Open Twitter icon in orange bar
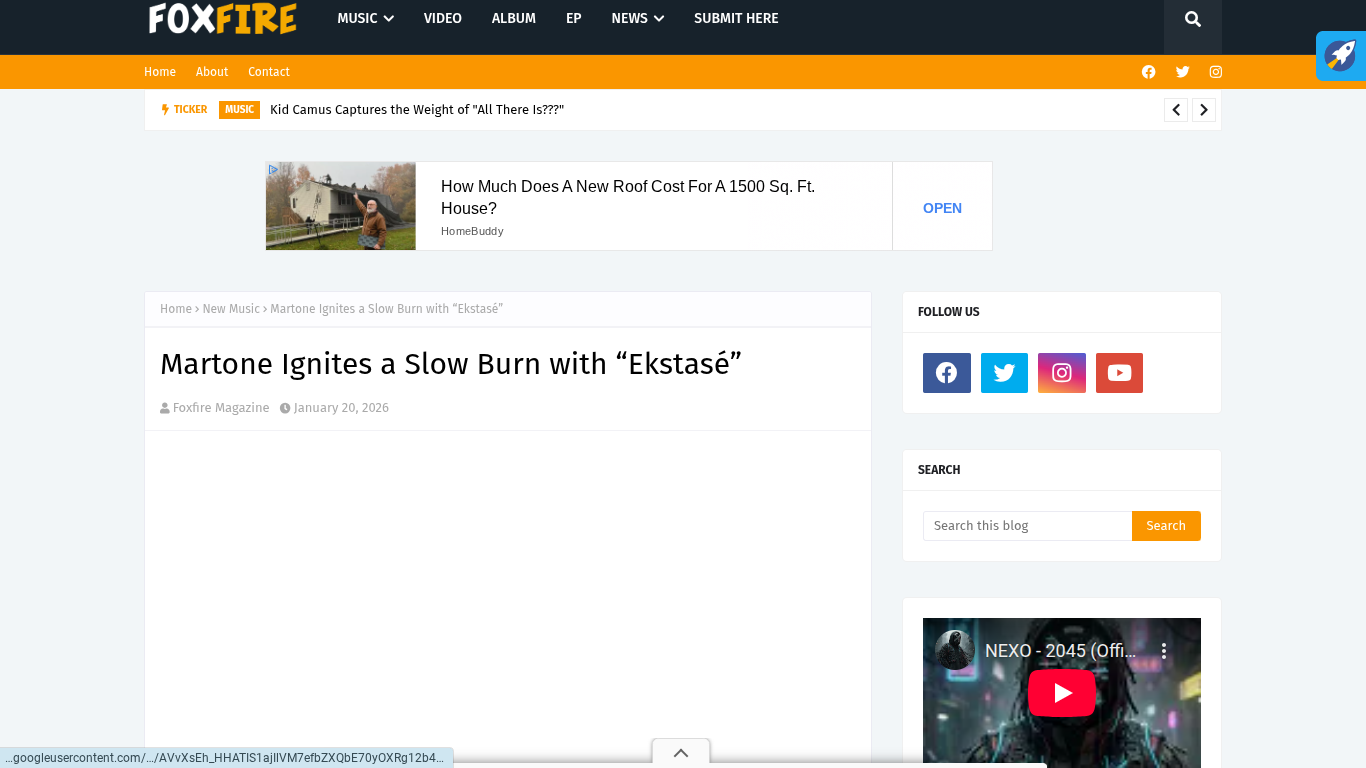This screenshot has height=768, width=1366. tap(1182, 72)
